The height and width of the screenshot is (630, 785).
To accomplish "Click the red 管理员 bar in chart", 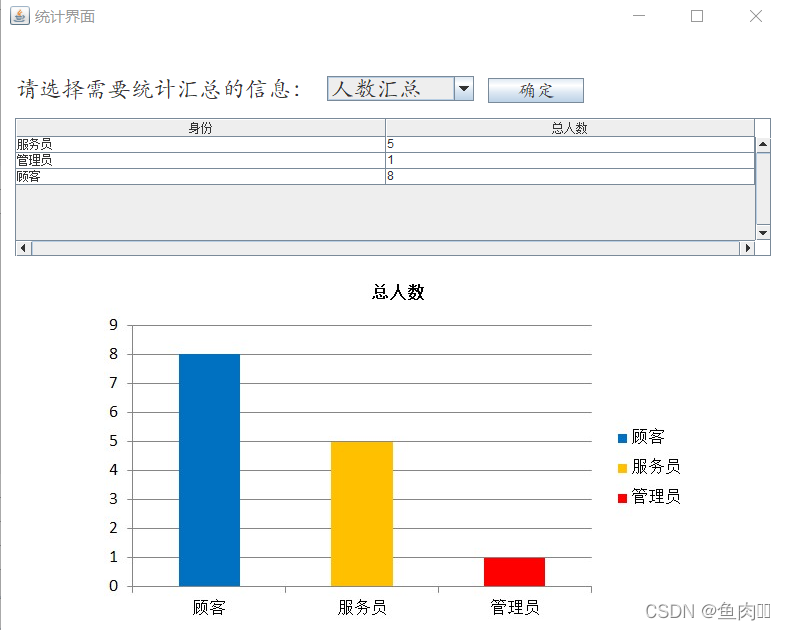I will [514, 572].
